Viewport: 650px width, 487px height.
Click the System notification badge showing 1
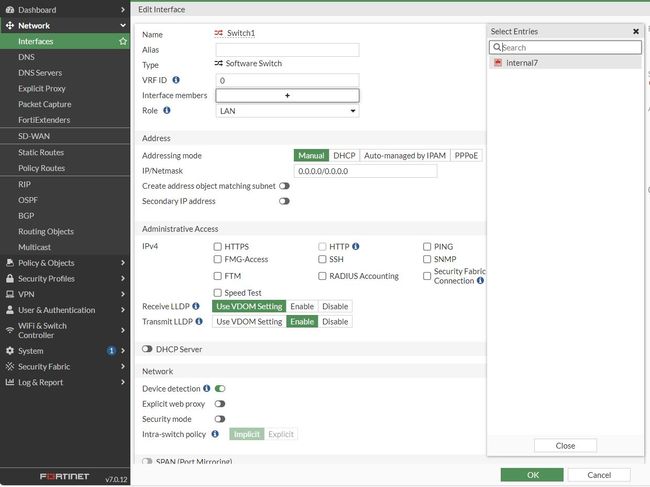pyautogui.click(x=111, y=351)
